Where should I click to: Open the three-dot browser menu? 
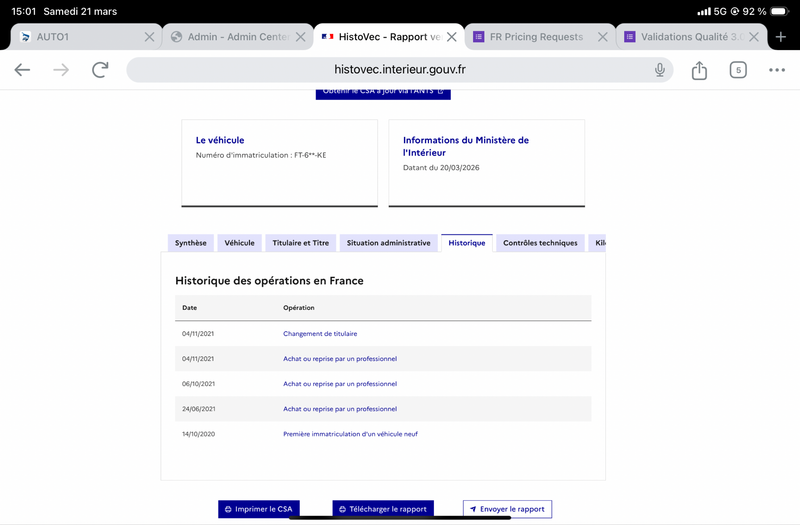[777, 70]
